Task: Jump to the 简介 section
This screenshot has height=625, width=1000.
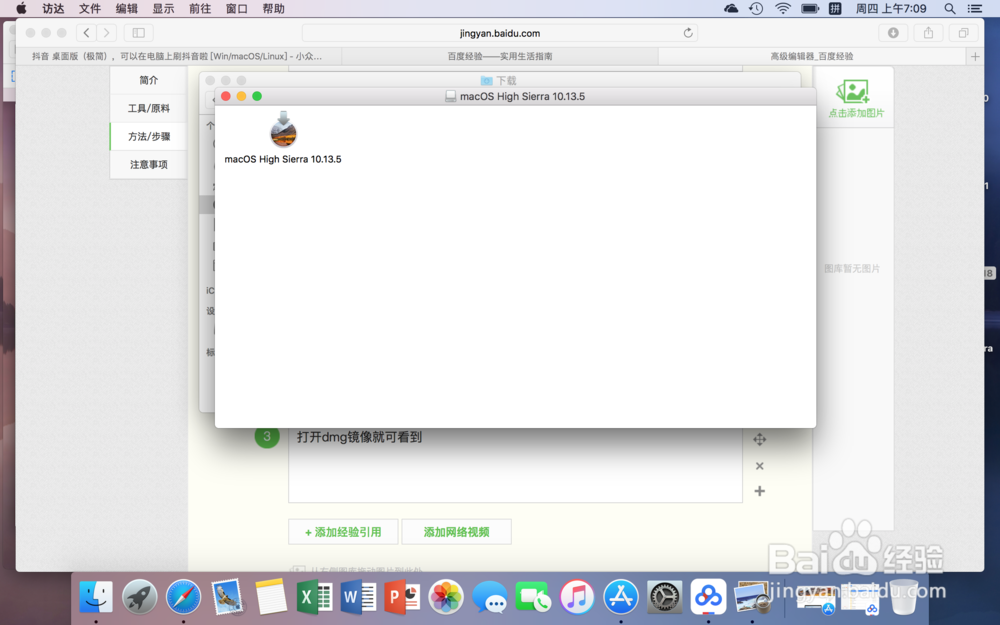Action: 149,80
